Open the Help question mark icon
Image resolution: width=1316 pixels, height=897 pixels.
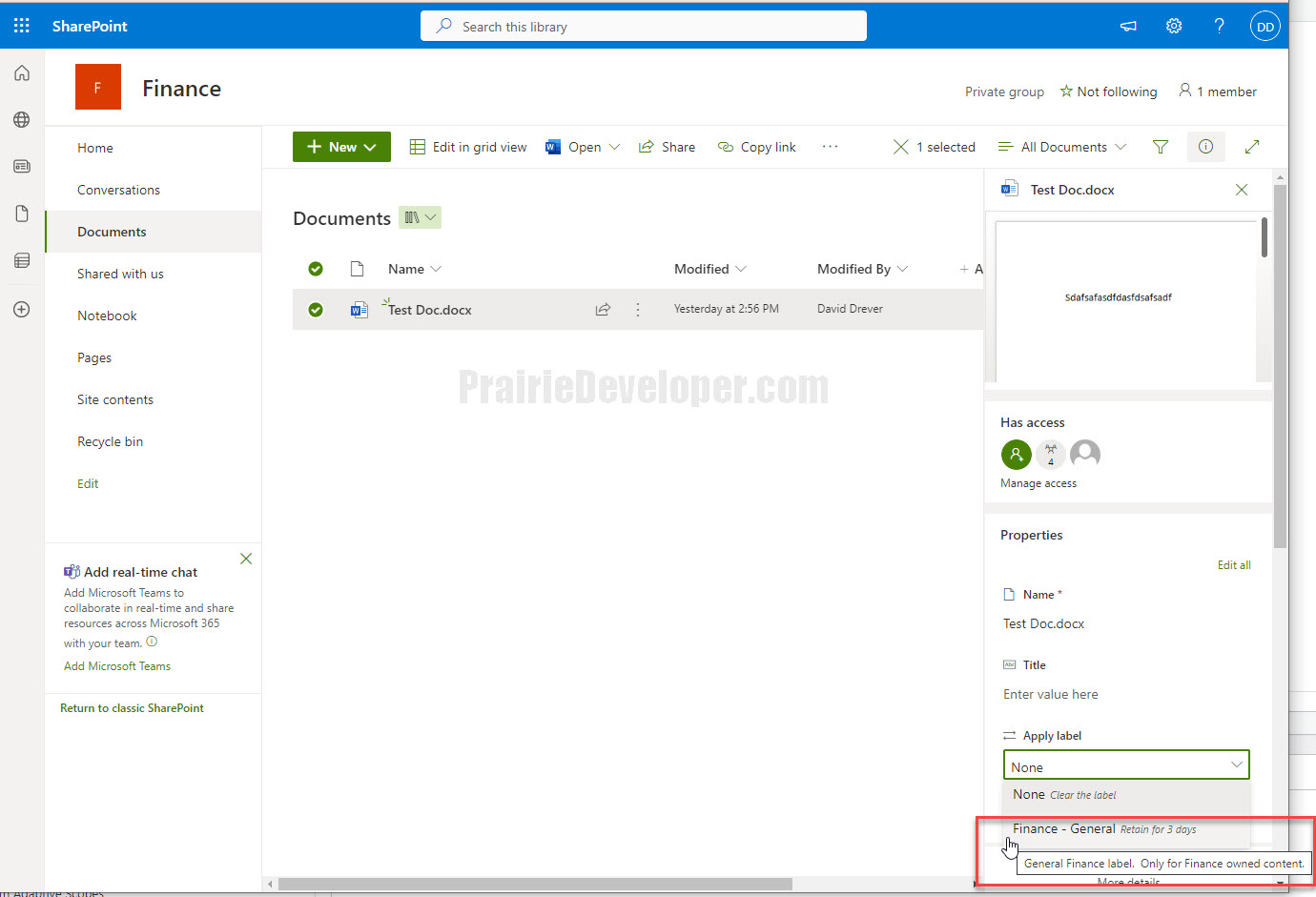(1219, 26)
